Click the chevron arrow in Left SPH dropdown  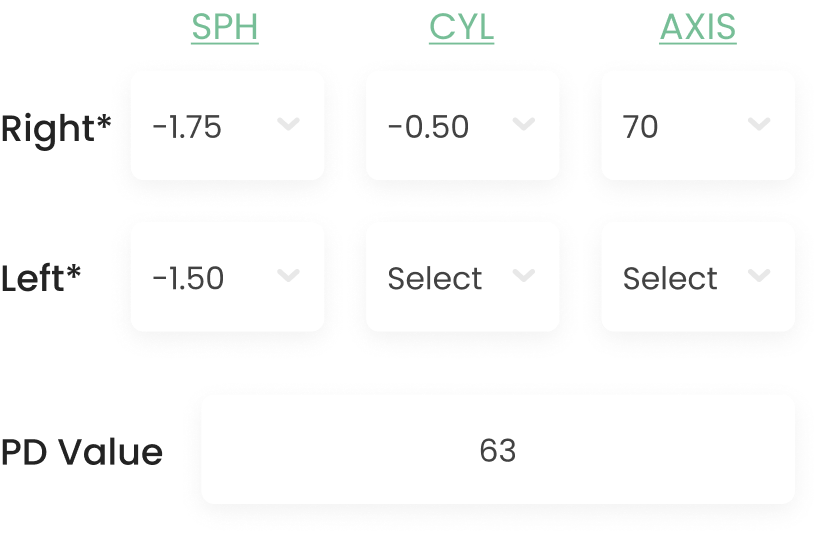pyautogui.click(x=288, y=275)
